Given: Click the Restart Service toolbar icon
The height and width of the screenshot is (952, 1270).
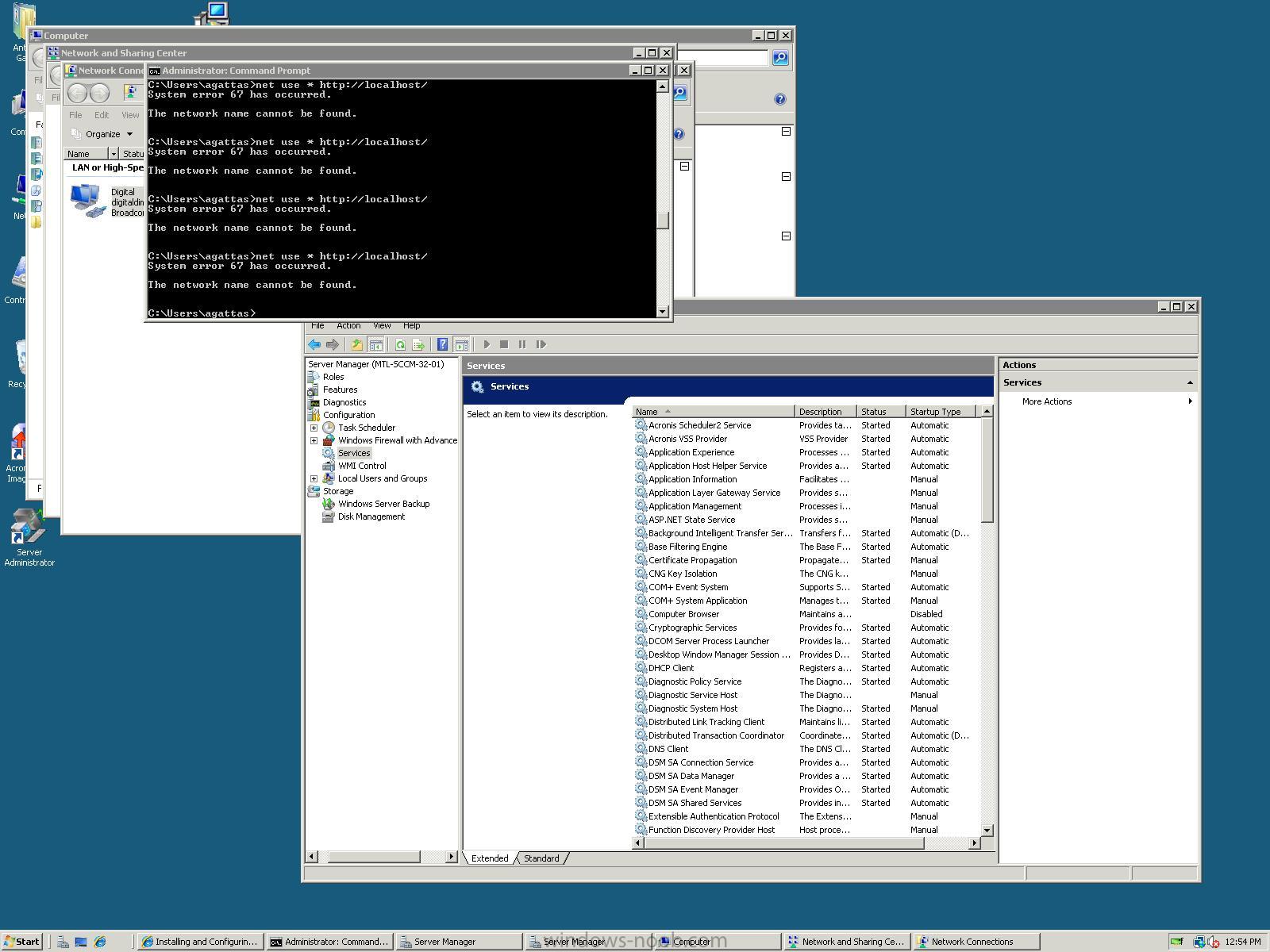Looking at the screenshot, I should pos(541,344).
